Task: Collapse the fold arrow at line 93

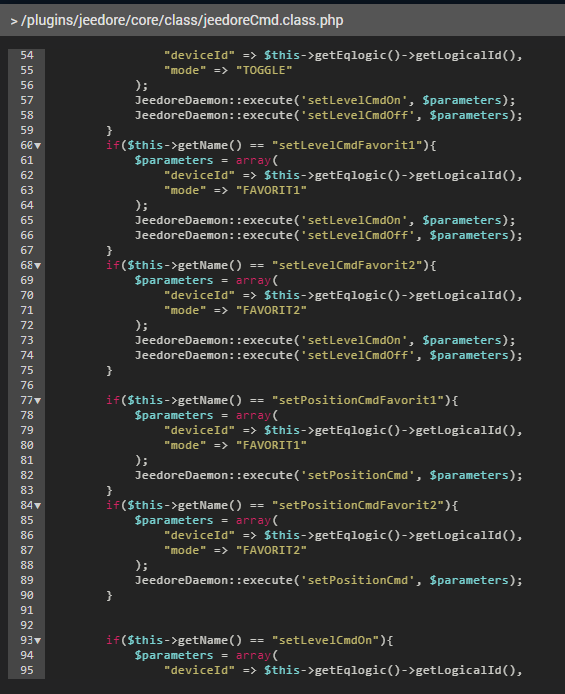Action: (38, 640)
